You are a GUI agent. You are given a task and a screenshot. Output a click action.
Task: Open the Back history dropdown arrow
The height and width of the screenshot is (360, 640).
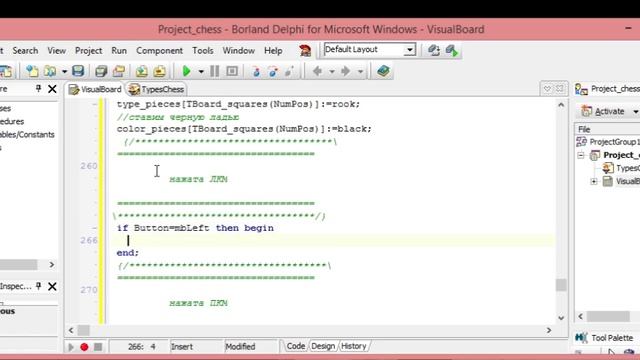click(331, 72)
